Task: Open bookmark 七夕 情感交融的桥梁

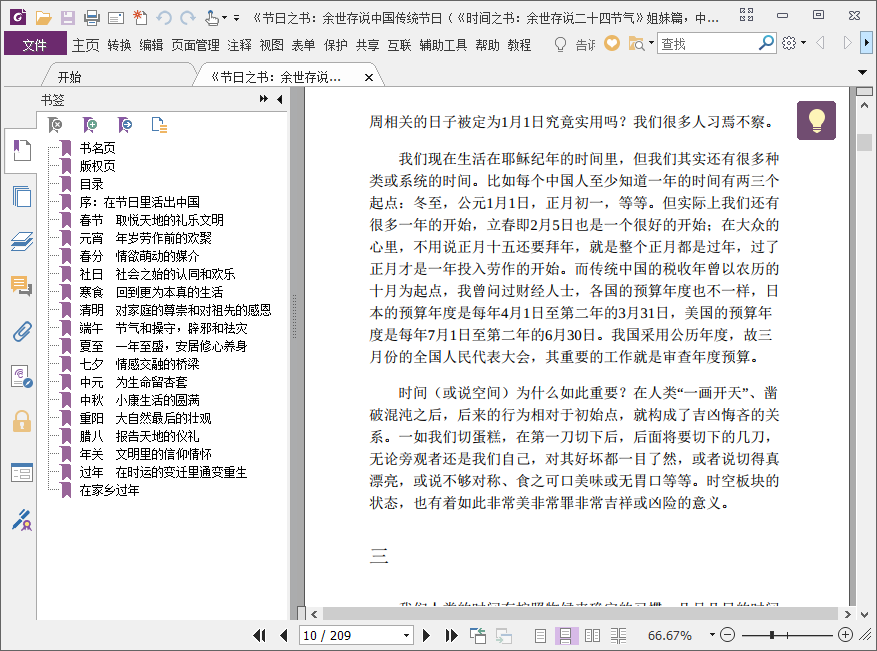Action: click(x=139, y=364)
